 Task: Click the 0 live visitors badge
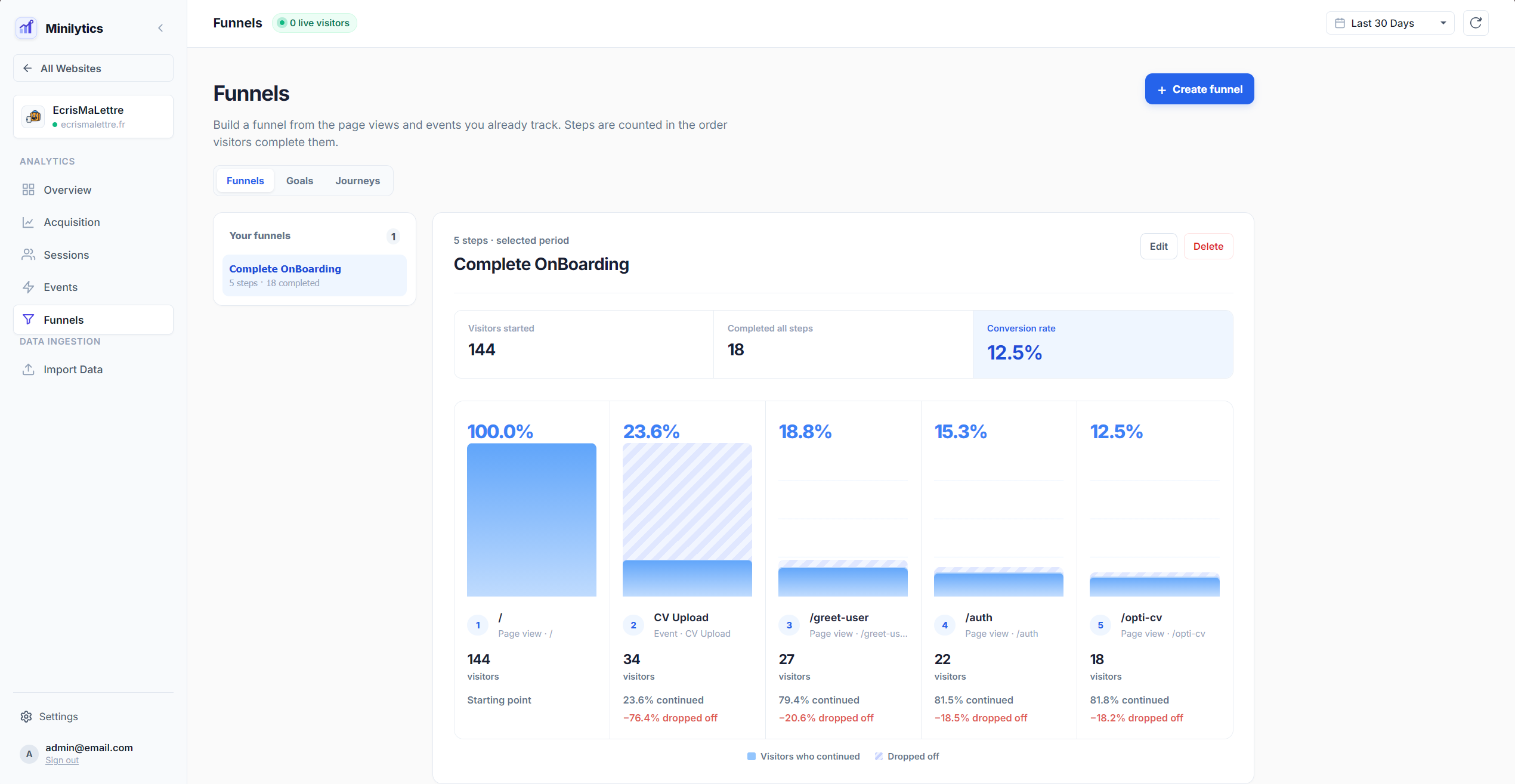(x=314, y=23)
